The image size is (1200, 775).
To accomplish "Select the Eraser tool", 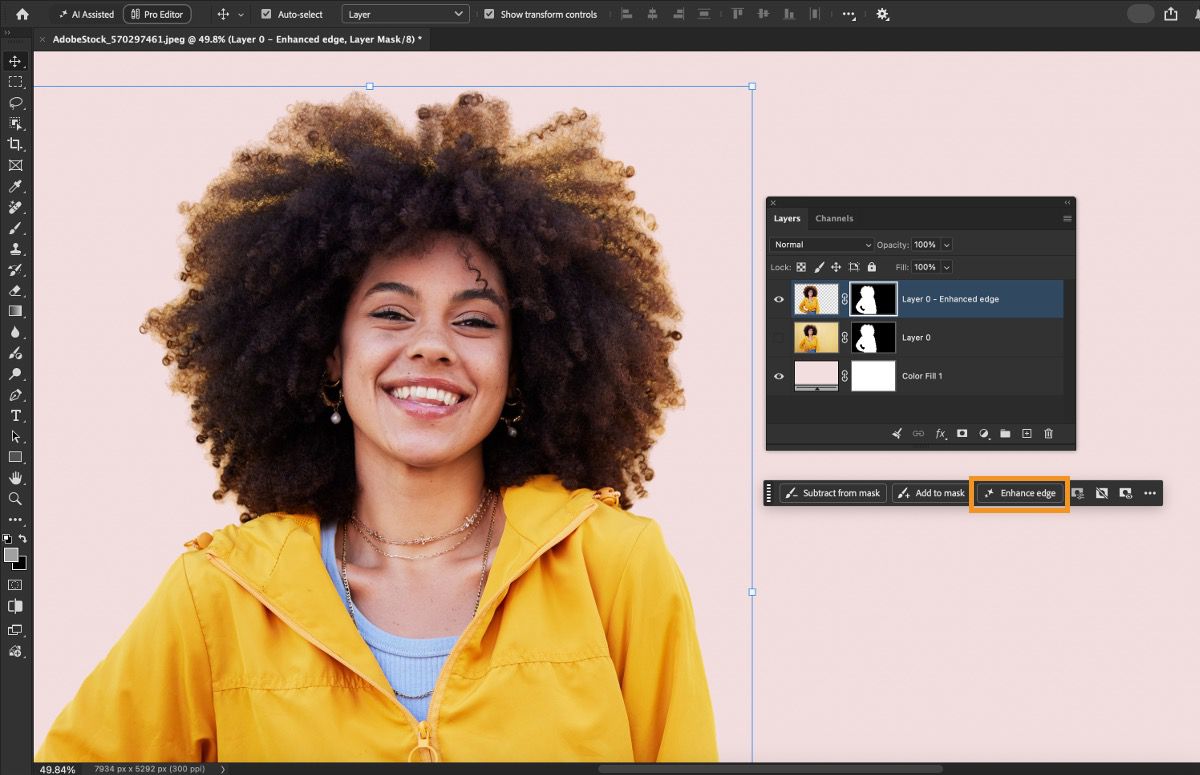I will (15, 290).
